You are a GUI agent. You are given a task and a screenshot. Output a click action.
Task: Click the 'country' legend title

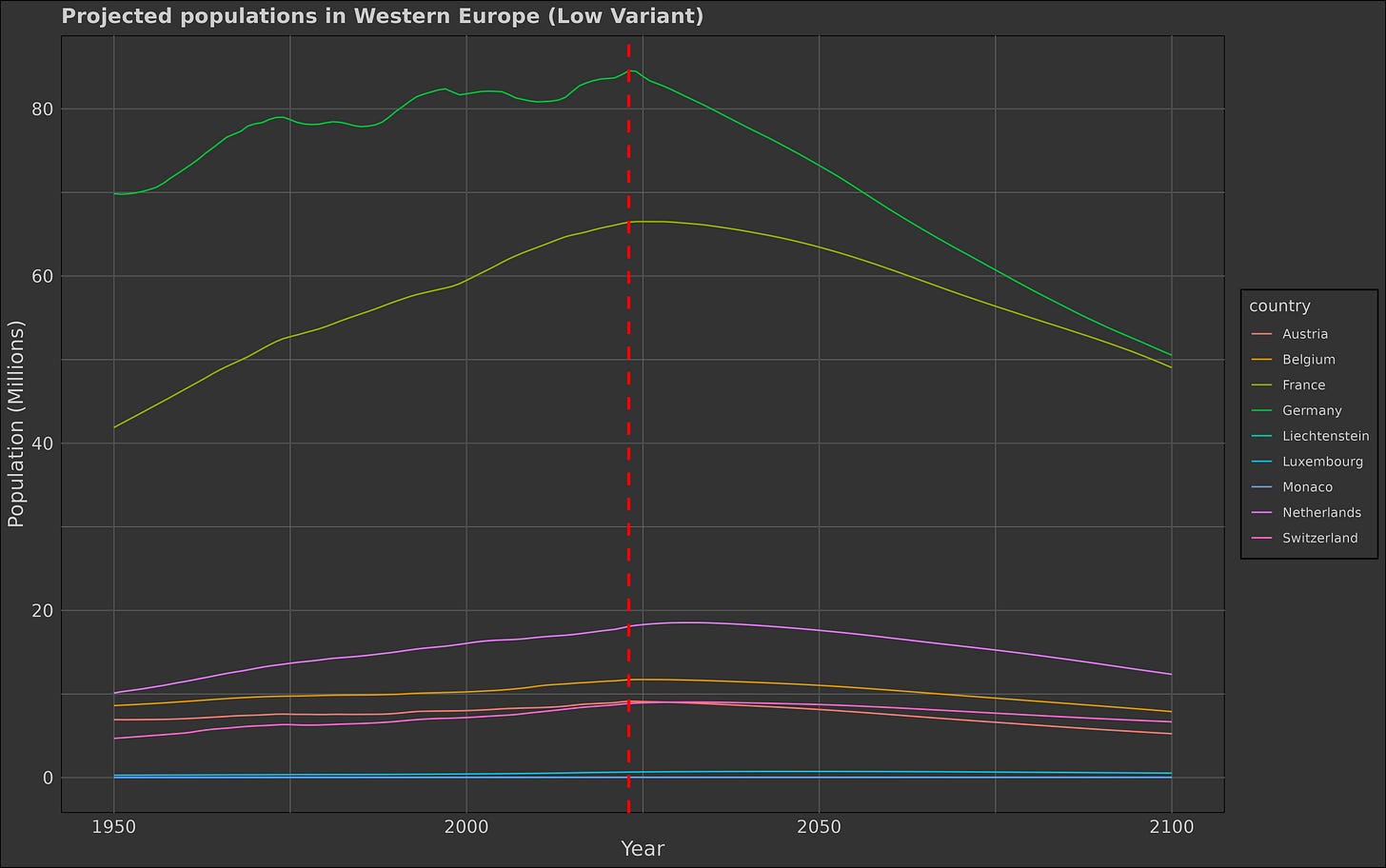coord(1279,306)
